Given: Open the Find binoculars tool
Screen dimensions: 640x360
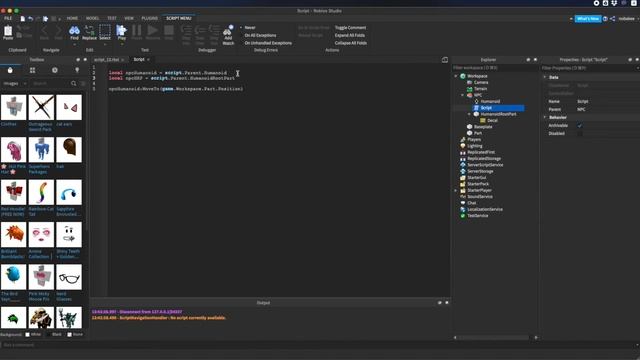Looking at the screenshot, I should tap(74, 32).
